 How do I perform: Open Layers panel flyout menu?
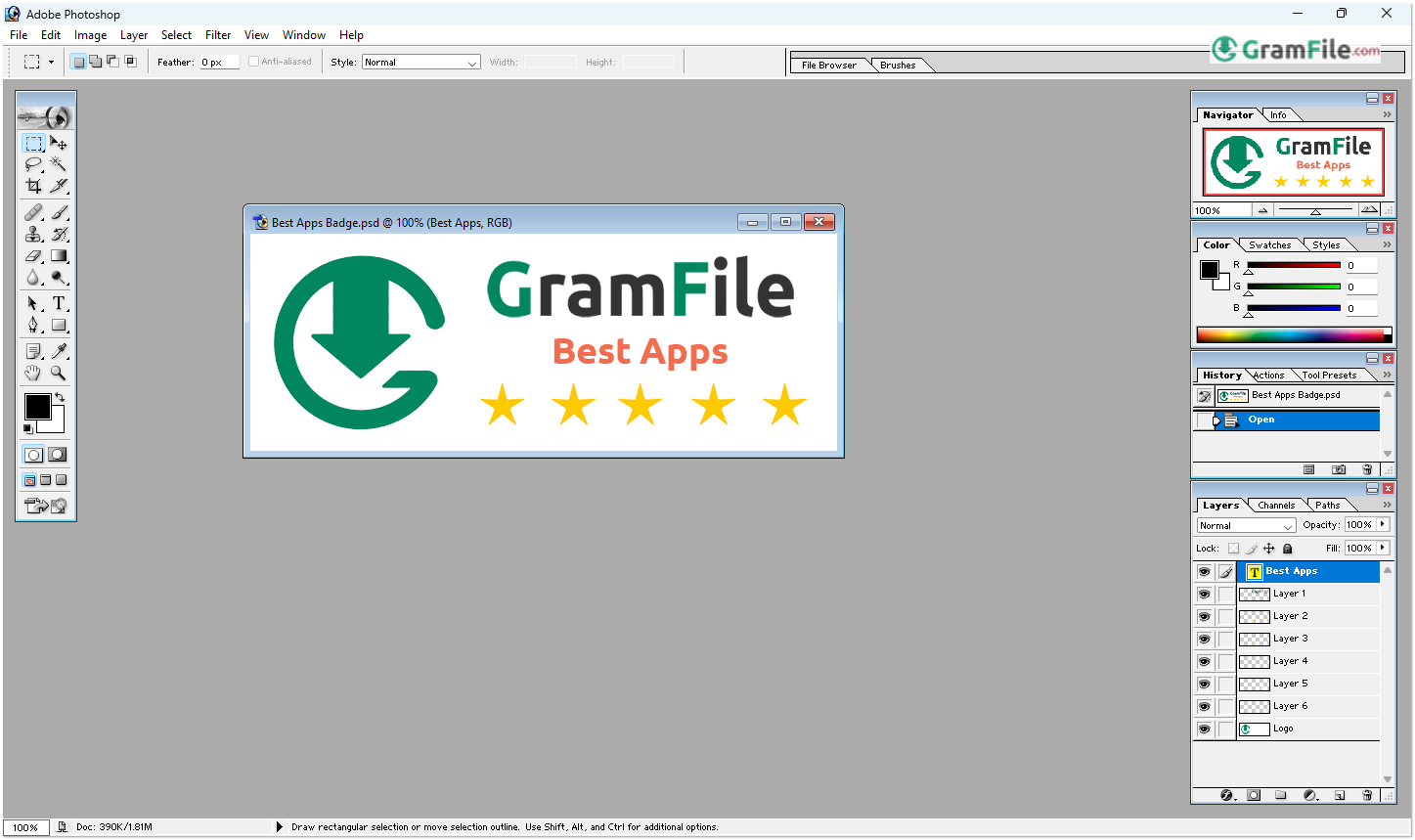pos(1387,505)
